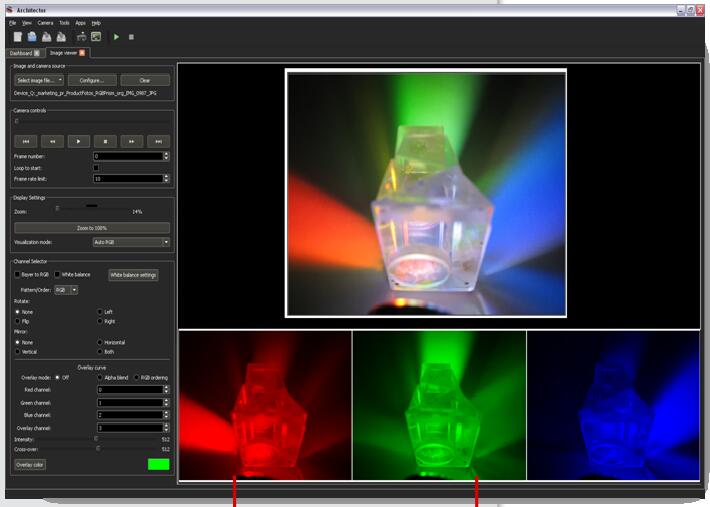The height and width of the screenshot is (507, 710).
Task: Open the Select image file dropdown
Action: coord(39,80)
